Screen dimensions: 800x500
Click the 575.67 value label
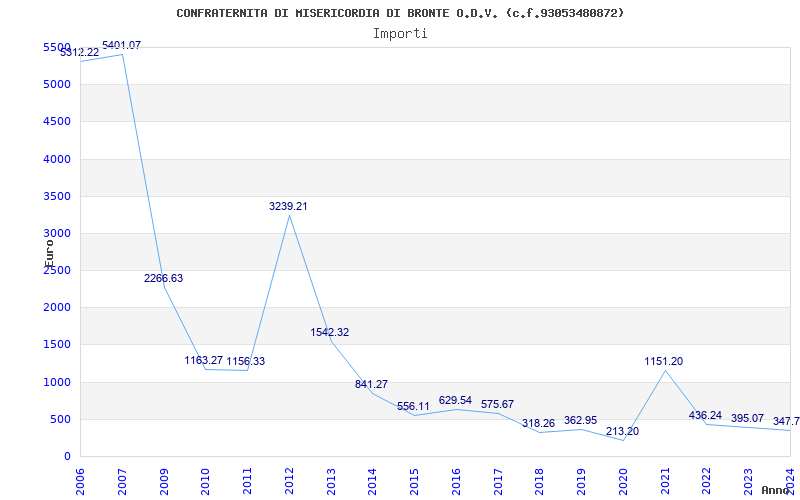click(497, 404)
